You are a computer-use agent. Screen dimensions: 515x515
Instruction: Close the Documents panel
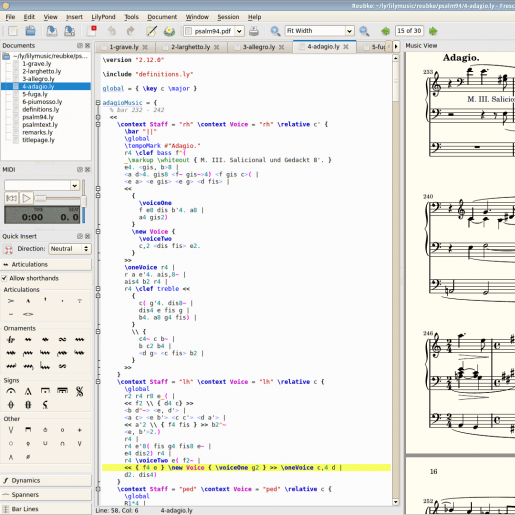point(87,45)
